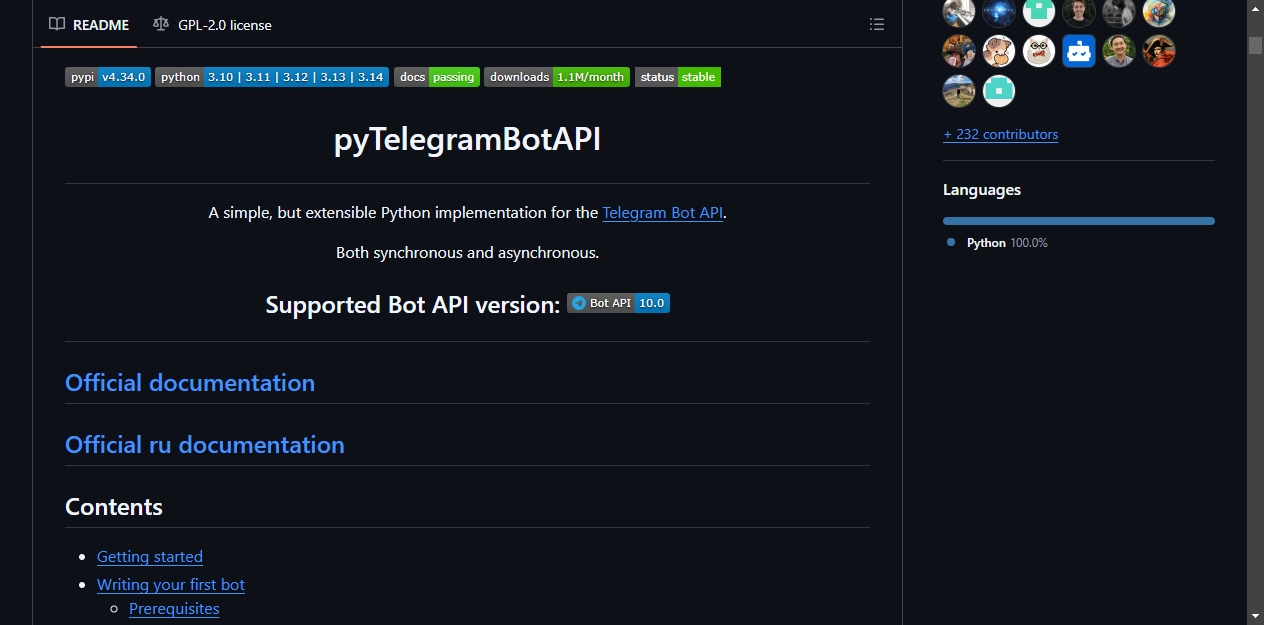Click the pyTelegramBotAPI heading

coord(467,140)
